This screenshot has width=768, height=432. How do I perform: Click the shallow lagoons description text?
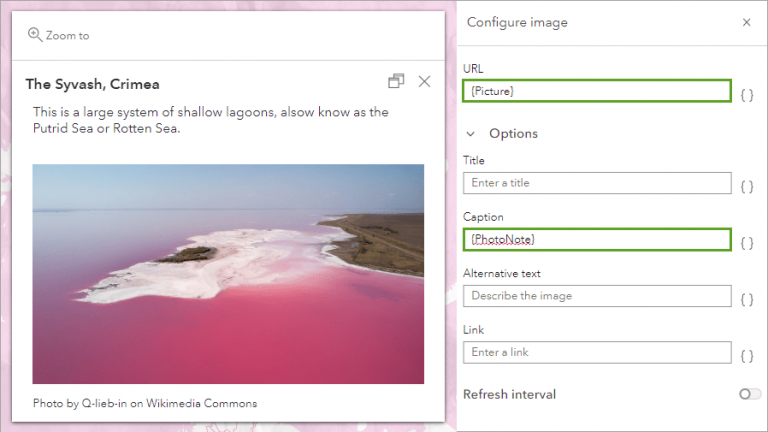211,120
